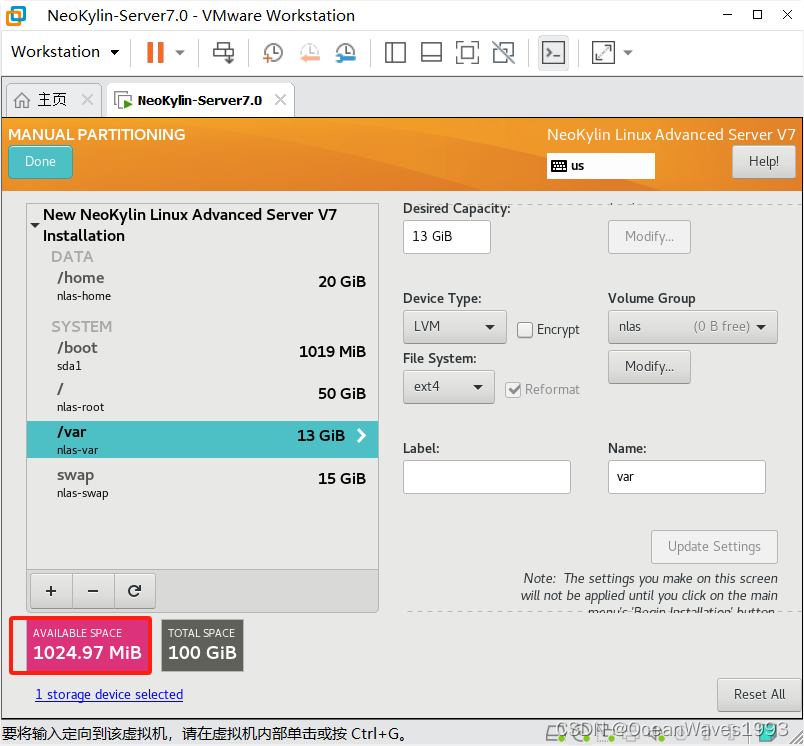Select the / root 50 GiB partition
The image size is (804, 746).
point(203,397)
